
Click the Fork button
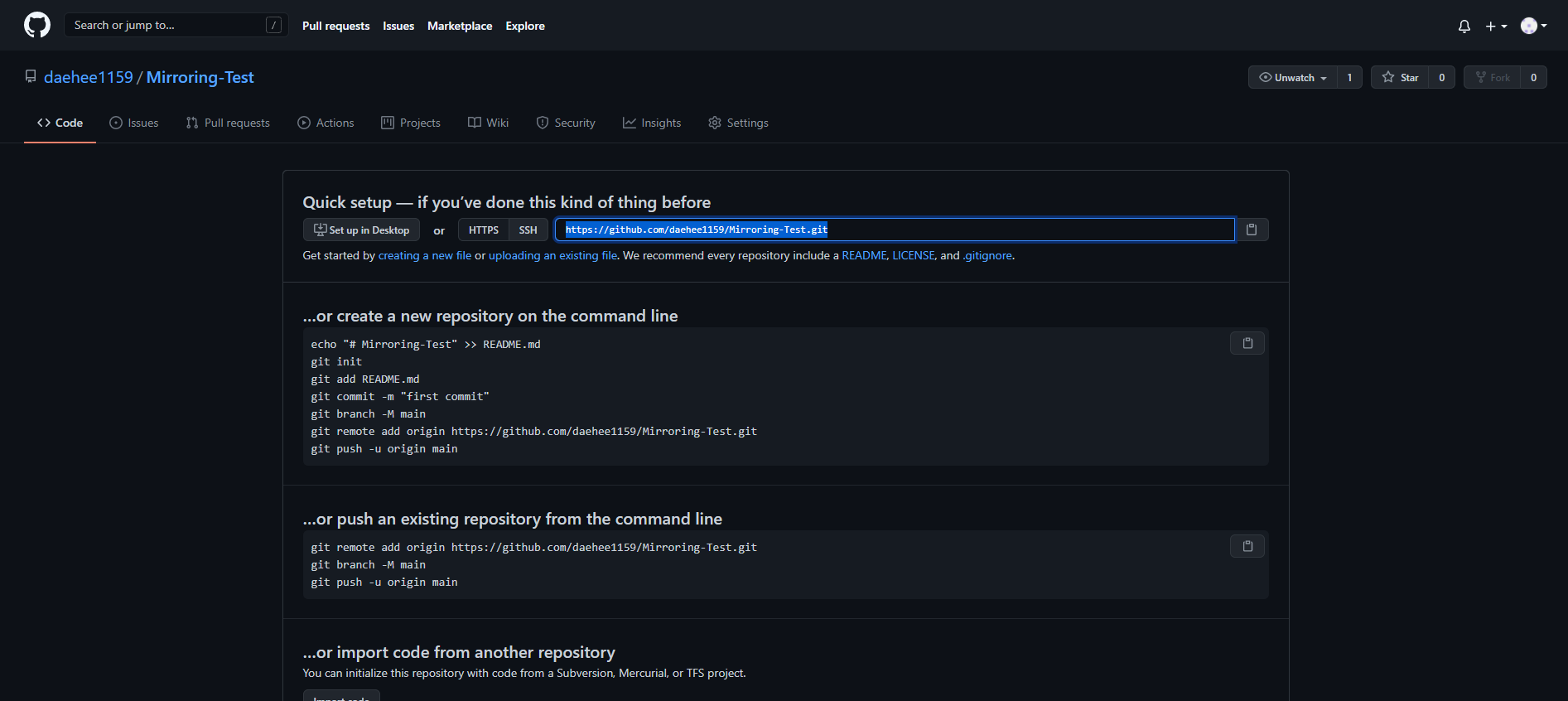pos(1493,77)
